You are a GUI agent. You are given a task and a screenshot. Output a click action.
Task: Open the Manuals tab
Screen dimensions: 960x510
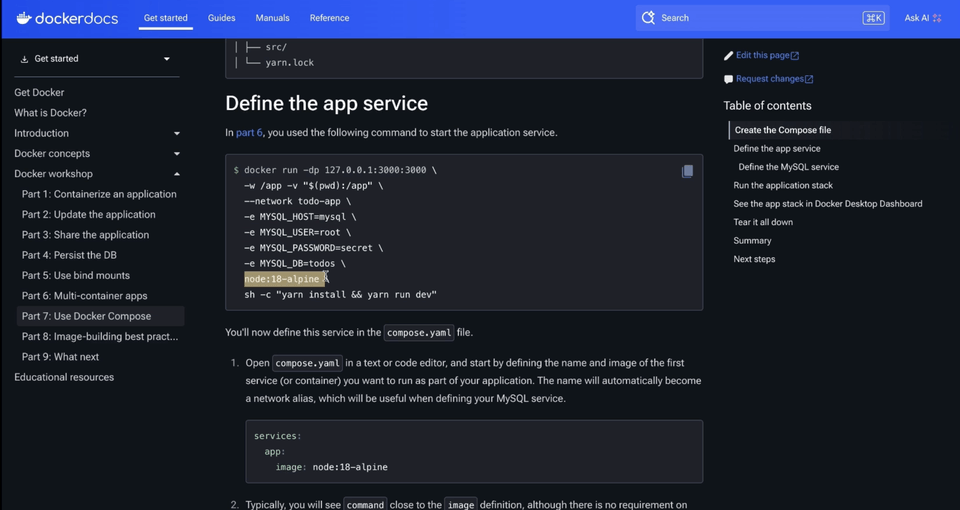click(x=272, y=18)
